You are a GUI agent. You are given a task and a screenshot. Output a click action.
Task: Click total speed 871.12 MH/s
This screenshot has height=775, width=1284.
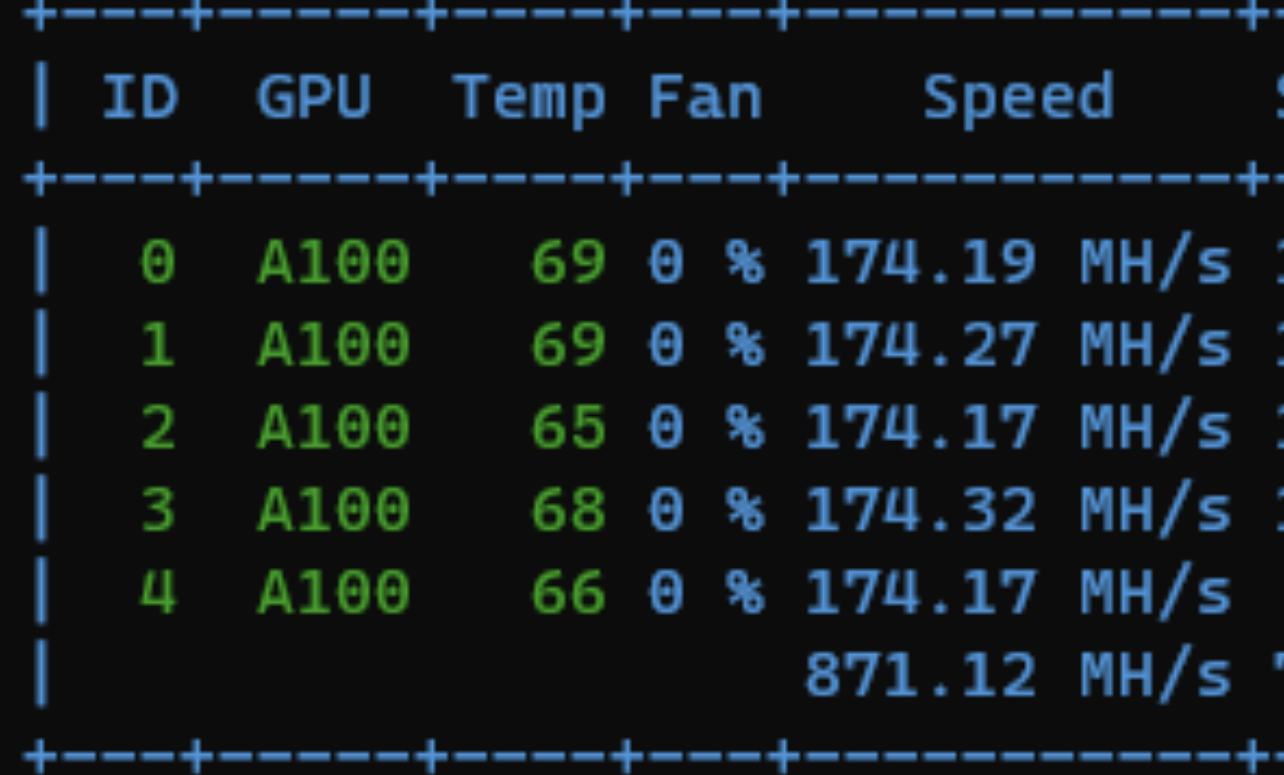click(1018, 675)
